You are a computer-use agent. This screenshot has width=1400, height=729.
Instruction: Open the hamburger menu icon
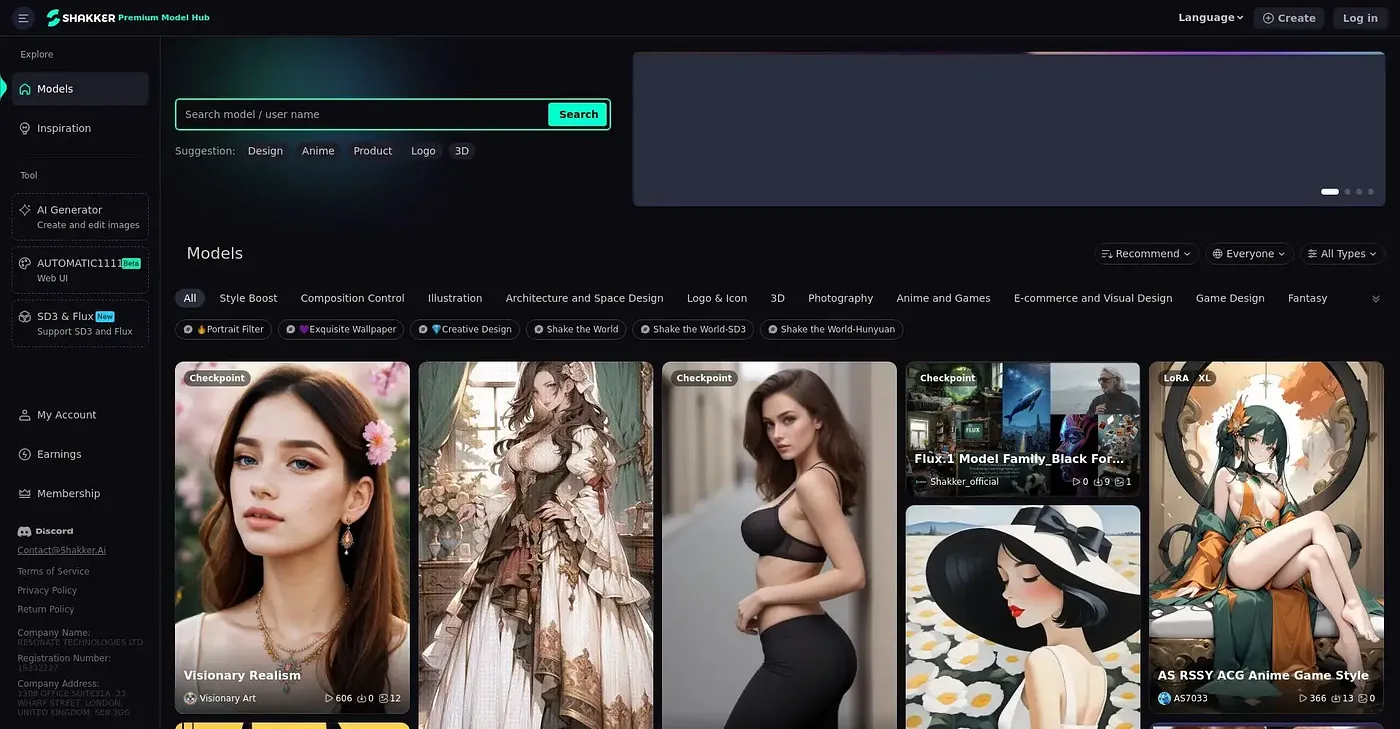click(x=23, y=18)
